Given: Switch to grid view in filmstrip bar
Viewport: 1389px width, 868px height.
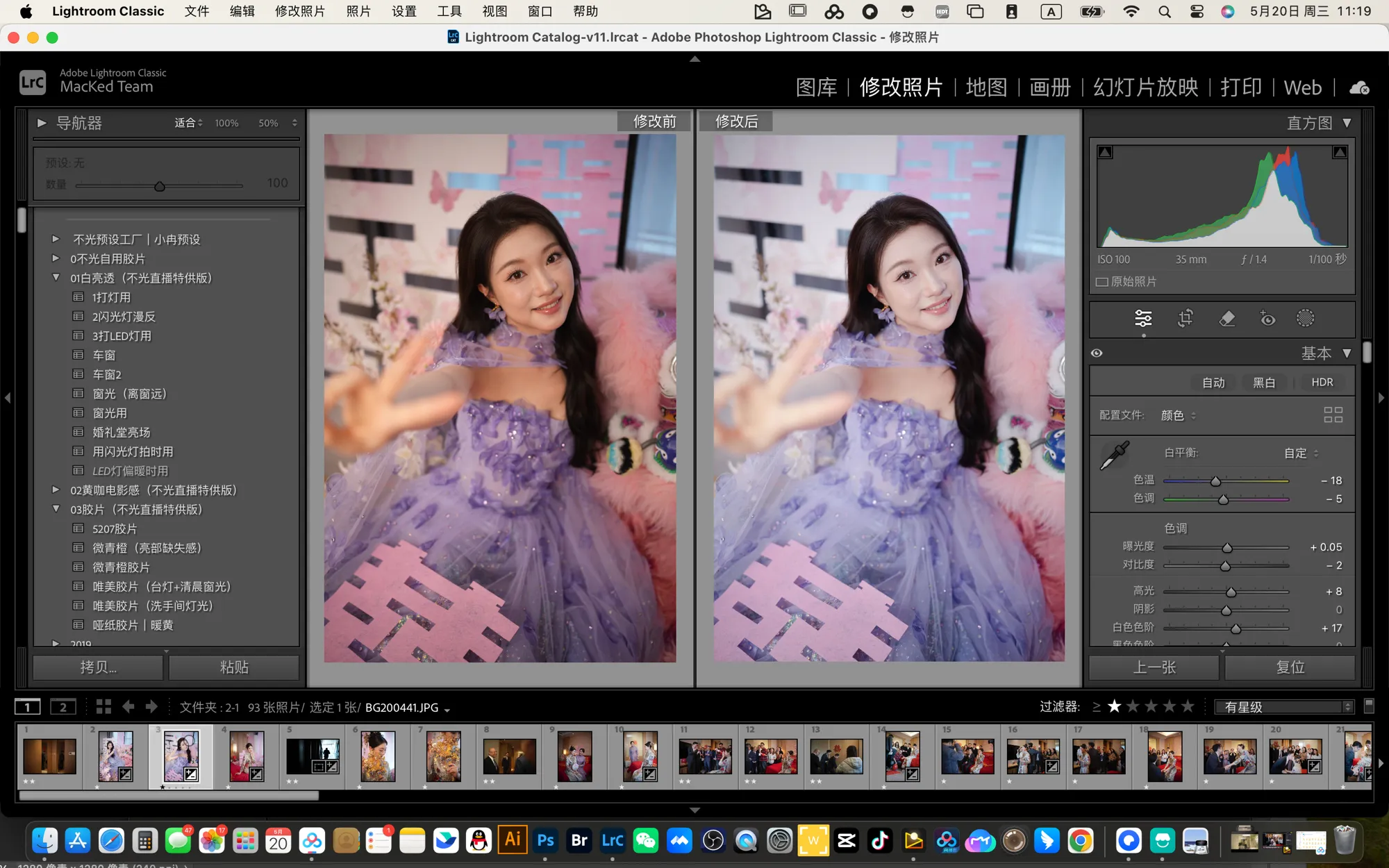Looking at the screenshot, I should 103,707.
